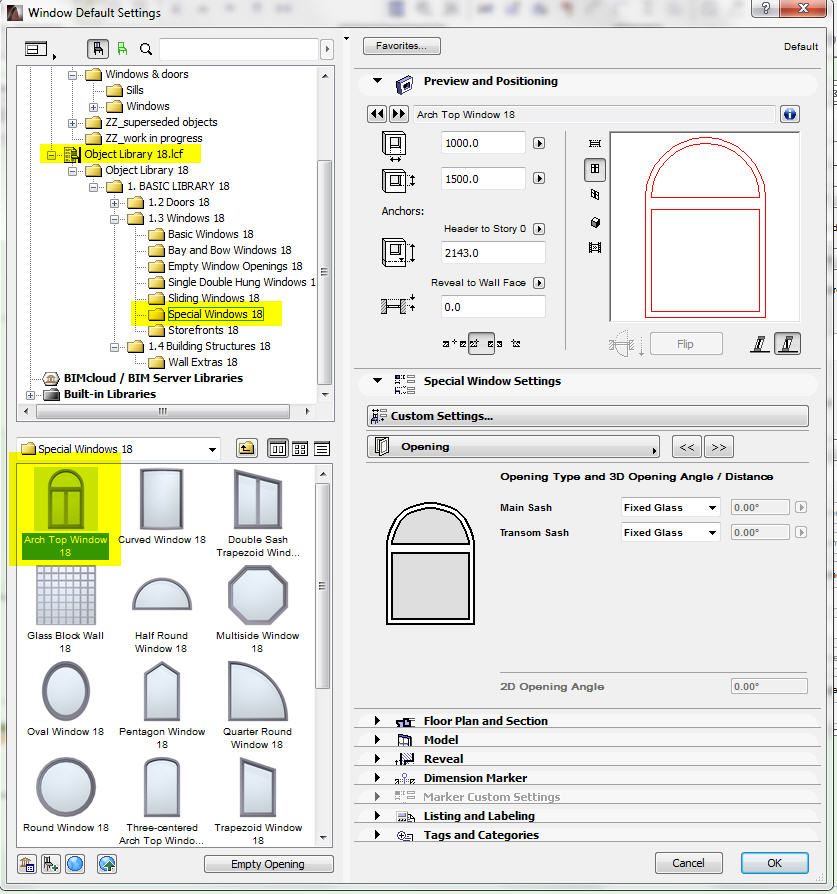837x894 pixels.
Task: Select the floor plan preview icon
Action: (x=595, y=144)
